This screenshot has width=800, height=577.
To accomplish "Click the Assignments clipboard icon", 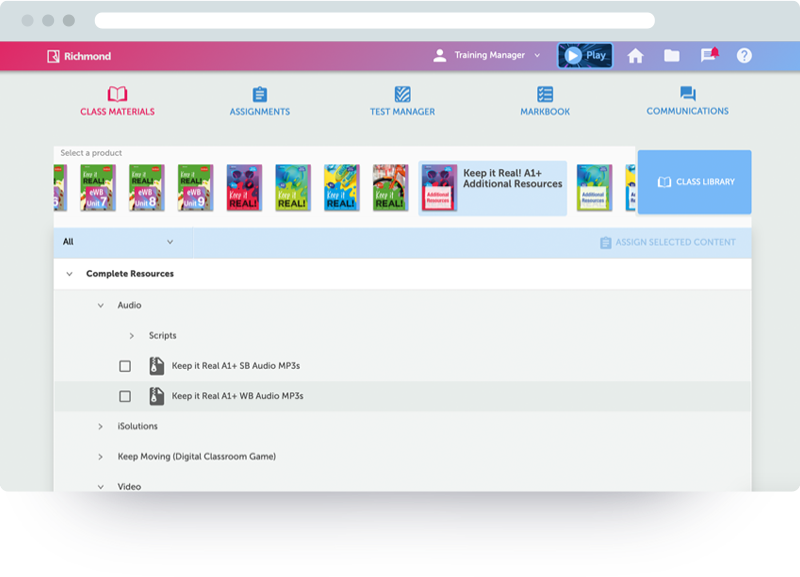I will coord(260,94).
